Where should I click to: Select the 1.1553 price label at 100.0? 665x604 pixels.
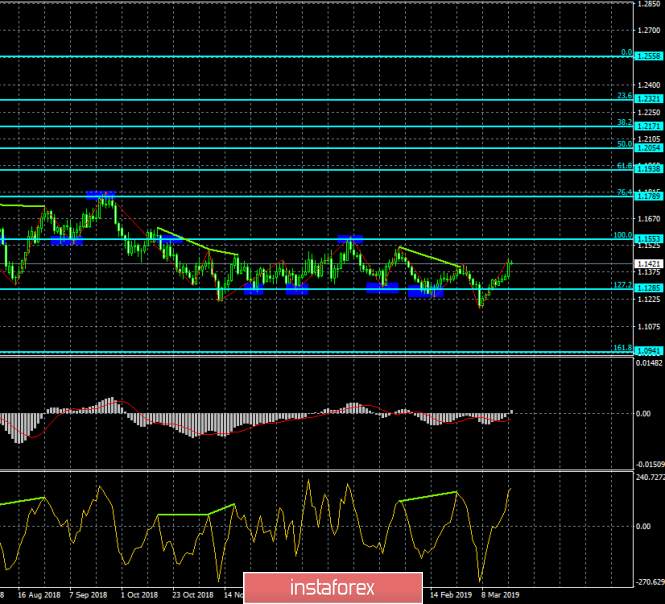point(648,240)
